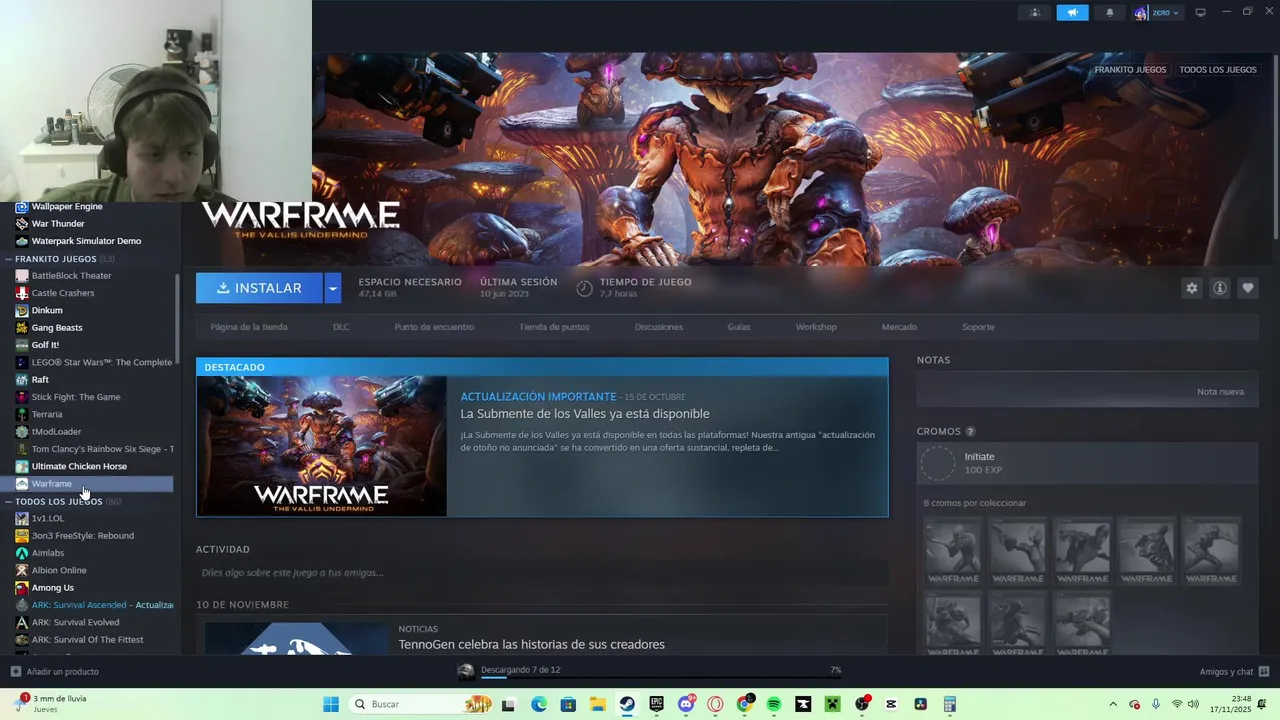Image resolution: width=1280 pixels, height=720 pixels.
Task: Open File Explorer from the taskbar
Action: point(598,704)
